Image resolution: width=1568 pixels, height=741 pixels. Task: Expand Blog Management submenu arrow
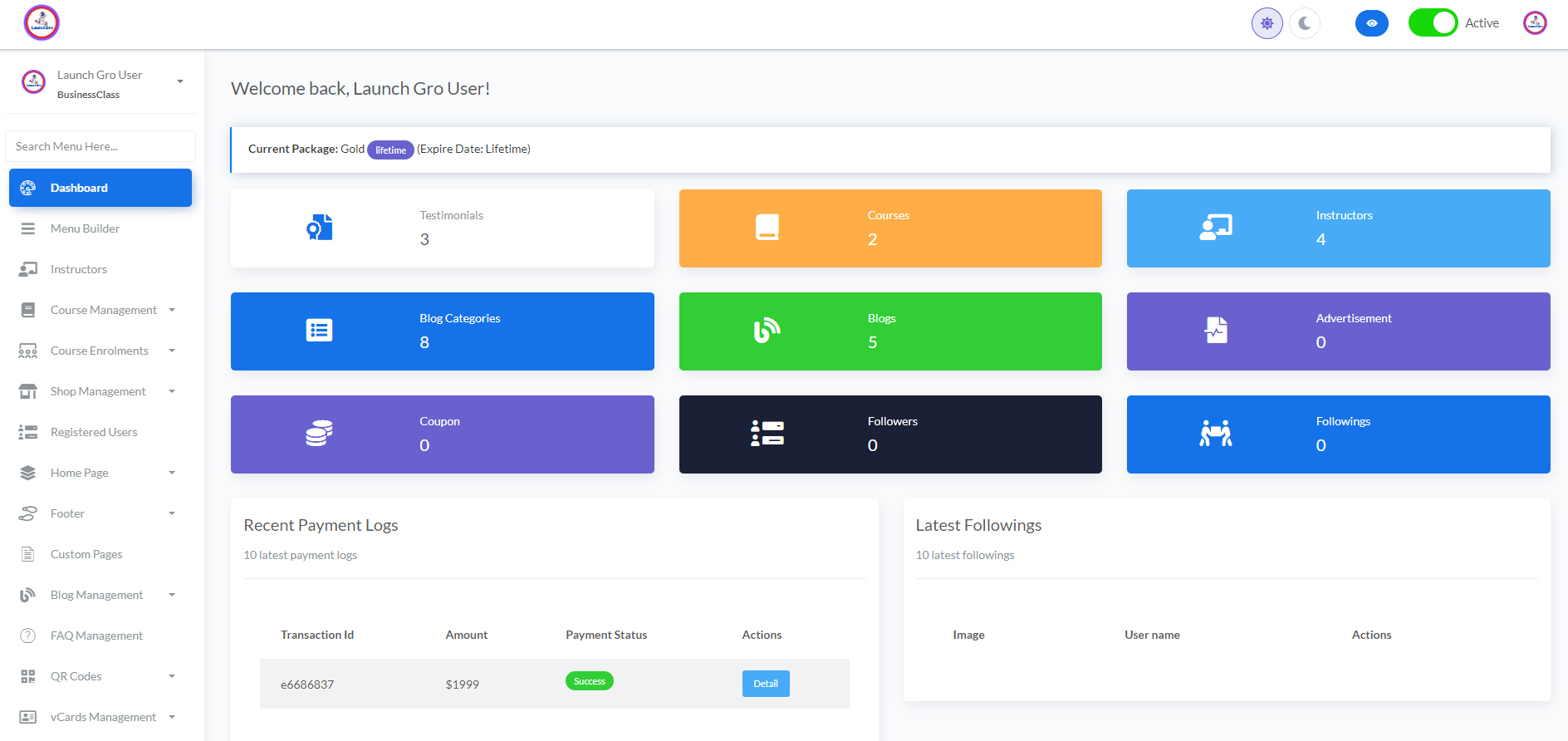click(172, 595)
